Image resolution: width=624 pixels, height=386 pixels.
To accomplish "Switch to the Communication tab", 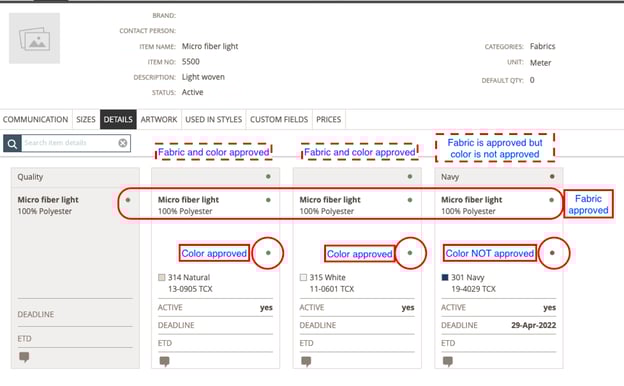I will tap(35, 119).
